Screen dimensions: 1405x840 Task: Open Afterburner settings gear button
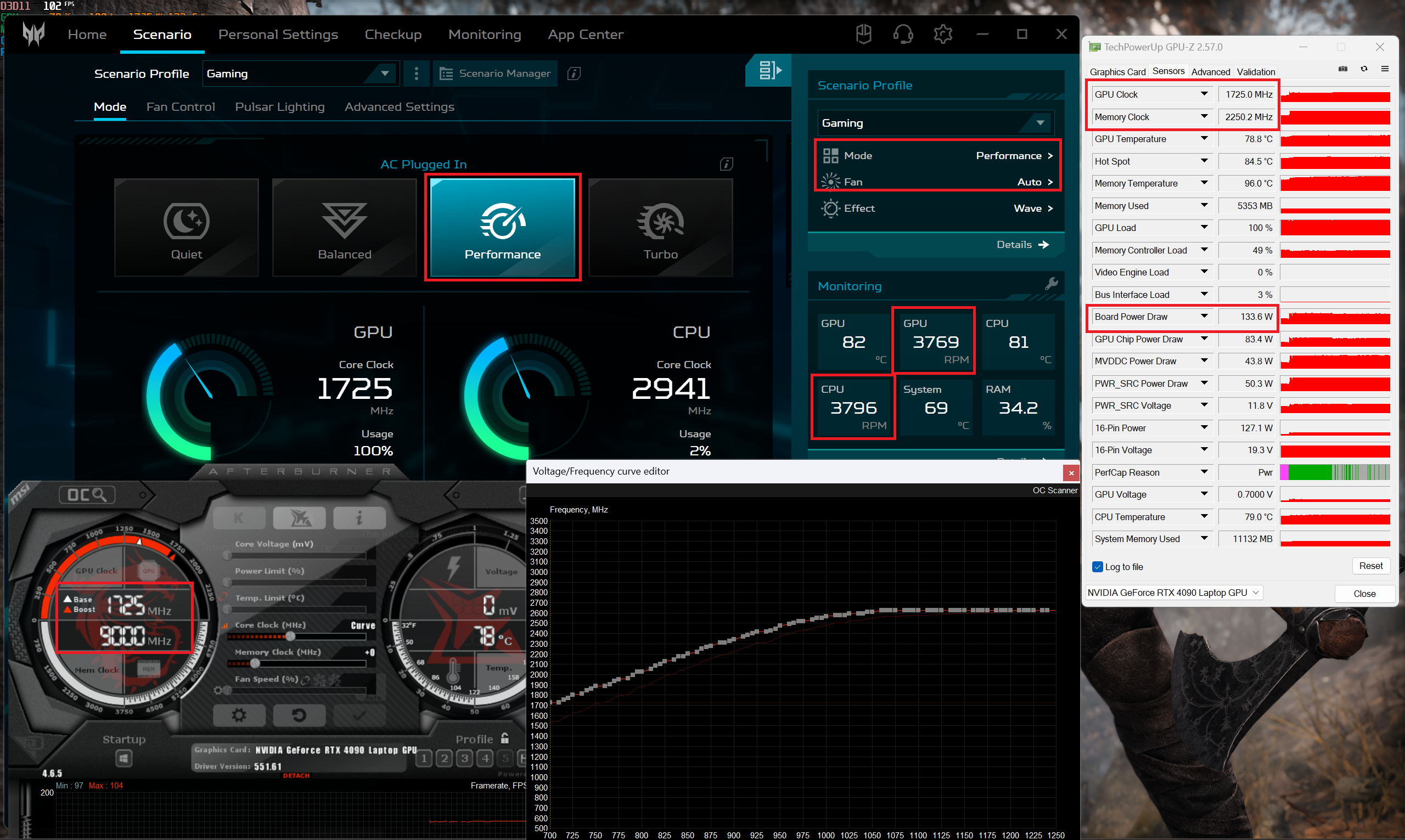point(239,715)
